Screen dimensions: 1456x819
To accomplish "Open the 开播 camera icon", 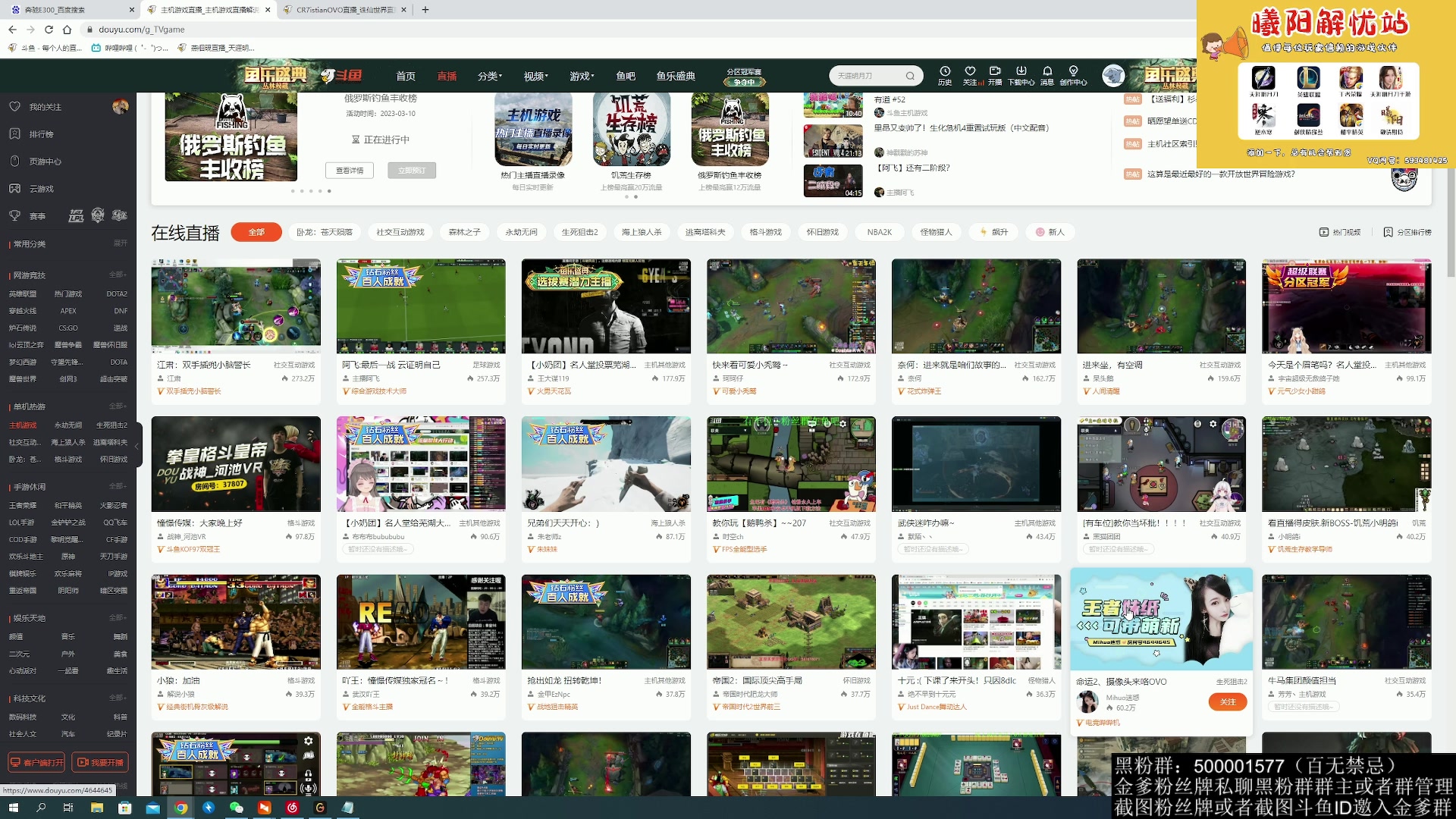I will (x=995, y=71).
